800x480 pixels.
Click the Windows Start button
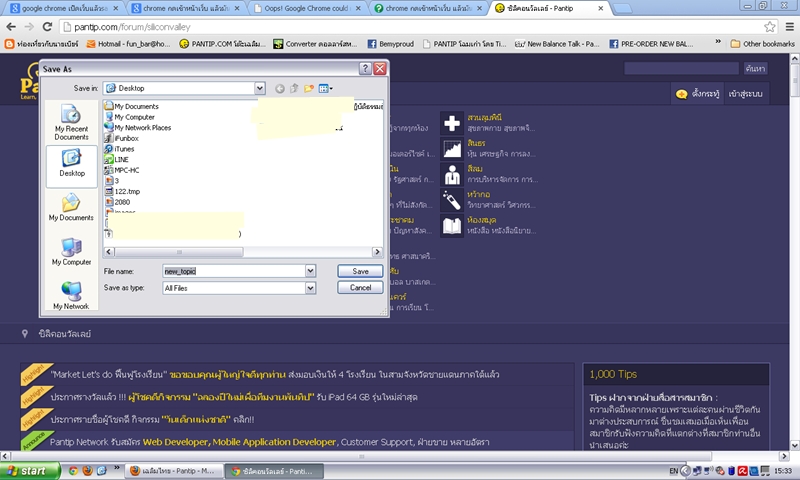(27, 470)
